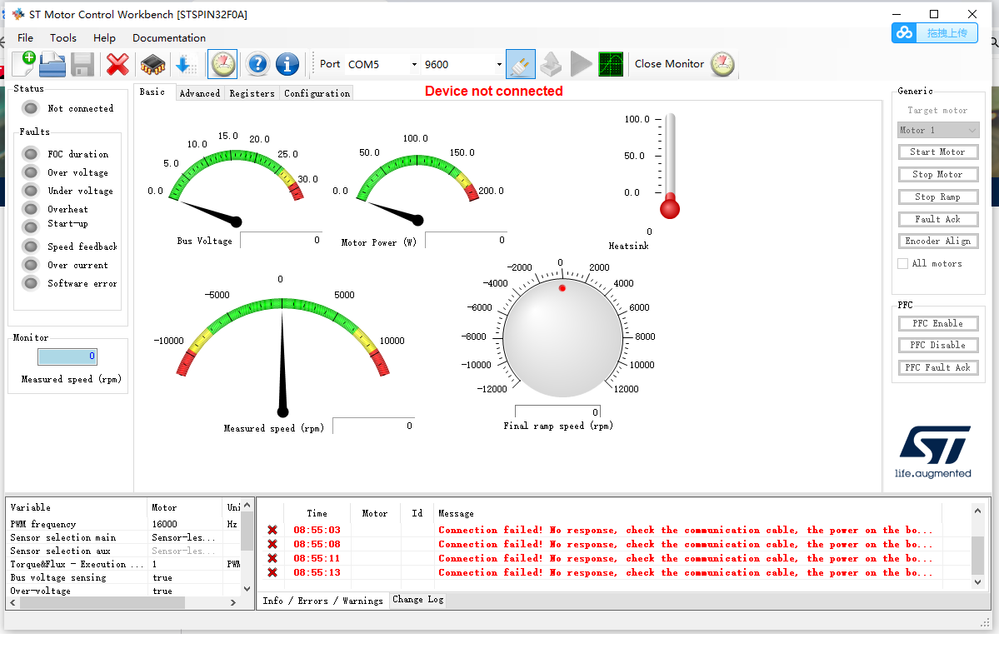
Task: Open the green oscilloscope plotter icon
Action: pos(611,64)
